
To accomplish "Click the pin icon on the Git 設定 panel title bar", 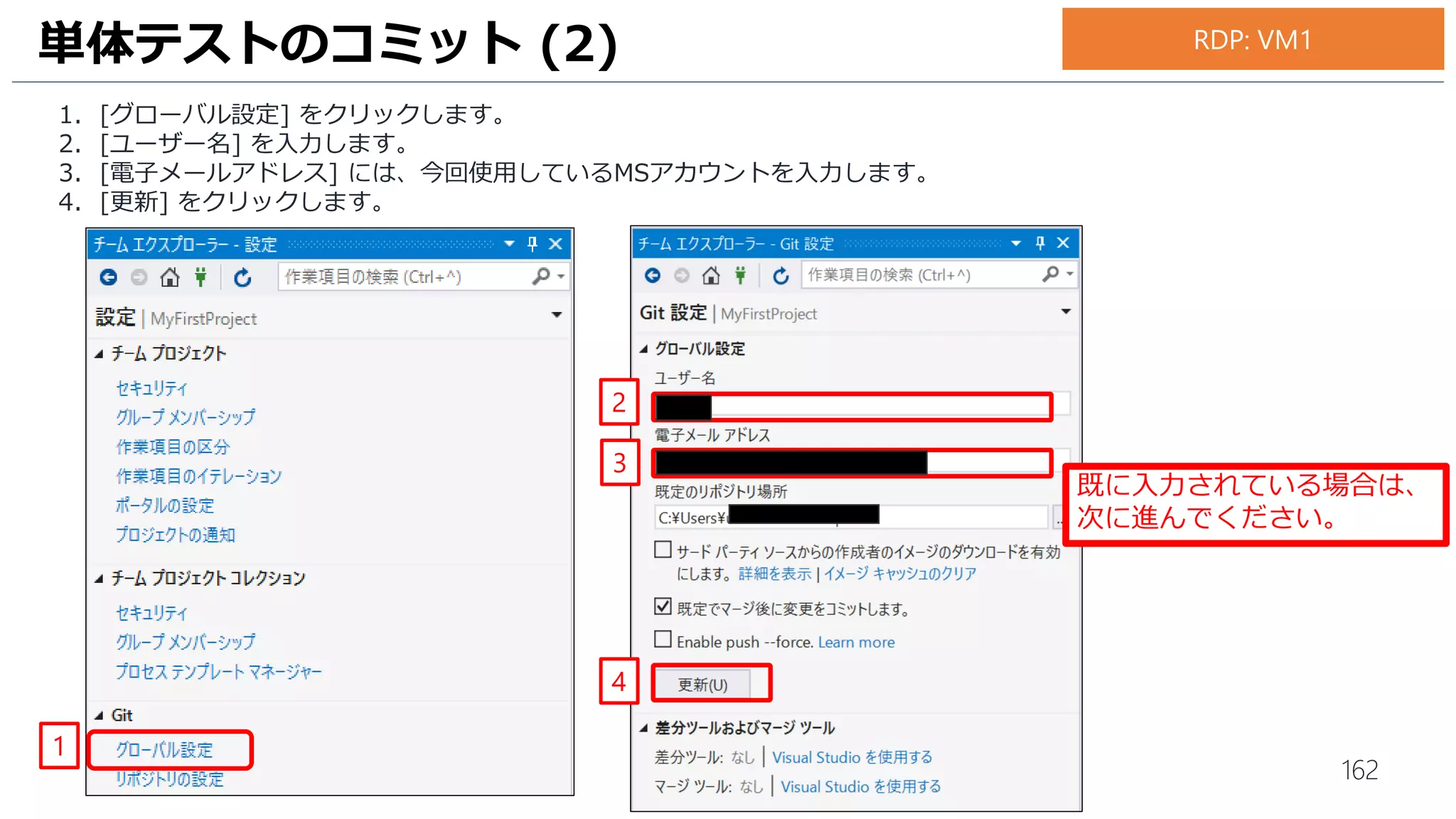I will click(x=1040, y=243).
